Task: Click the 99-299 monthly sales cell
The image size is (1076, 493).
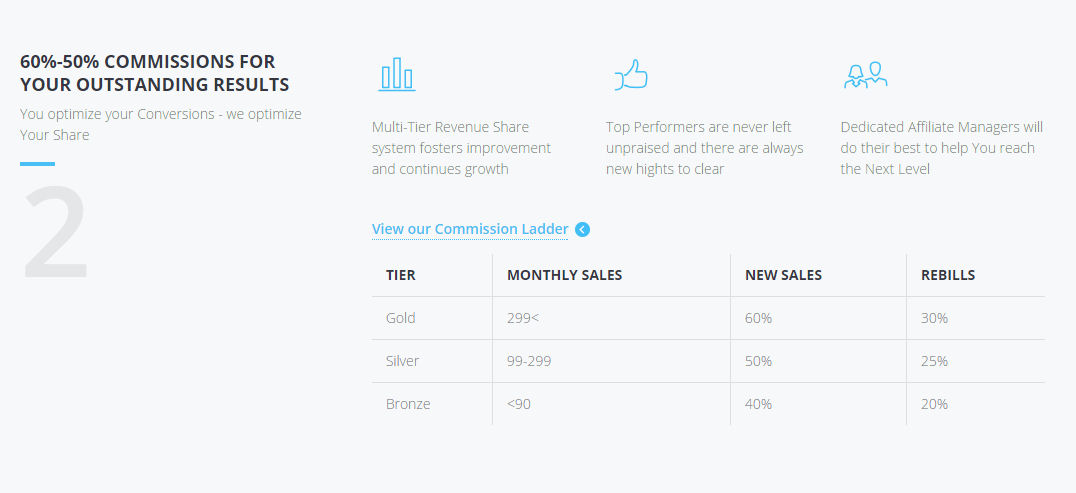Action: pyautogui.click(x=529, y=361)
